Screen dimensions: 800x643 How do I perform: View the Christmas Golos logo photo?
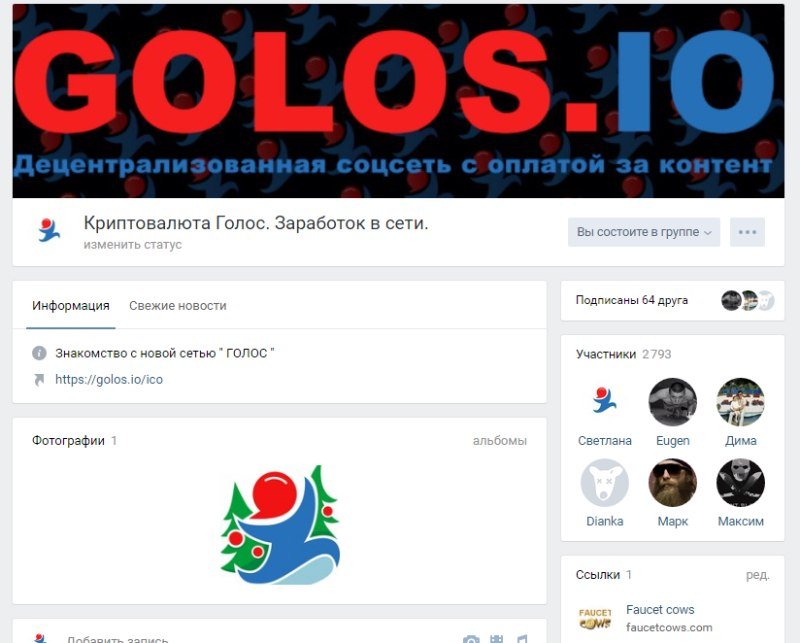280,525
